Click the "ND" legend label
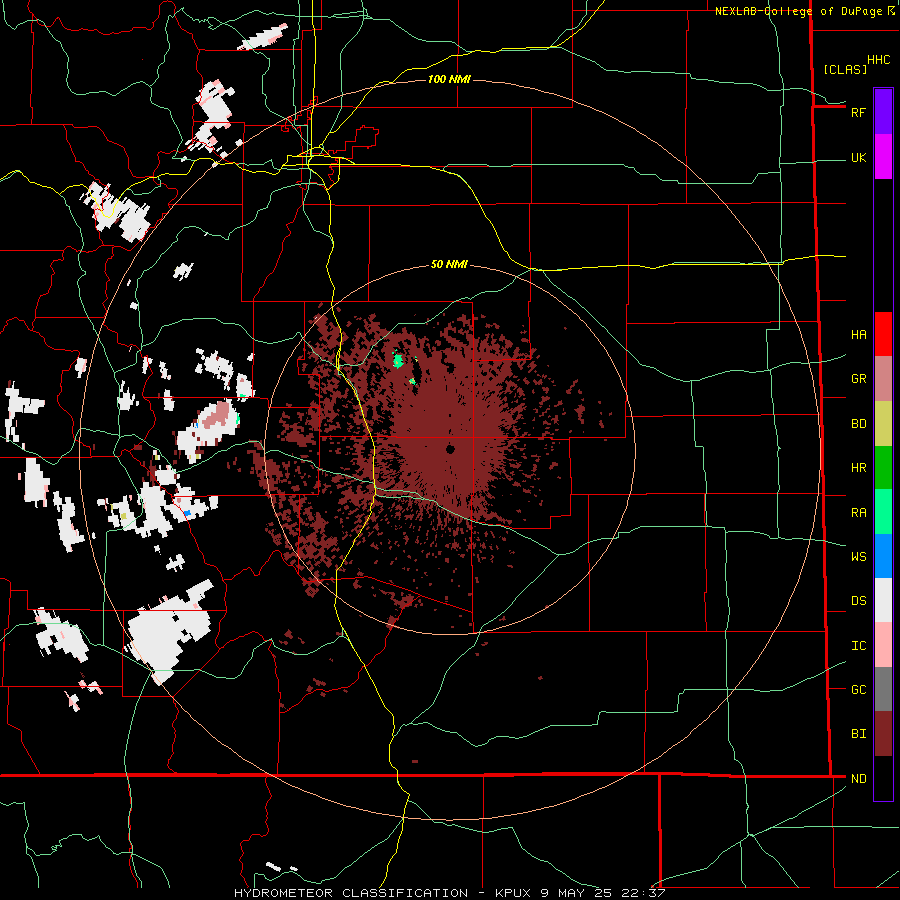The width and height of the screenshot is (900, 900). 858,779
